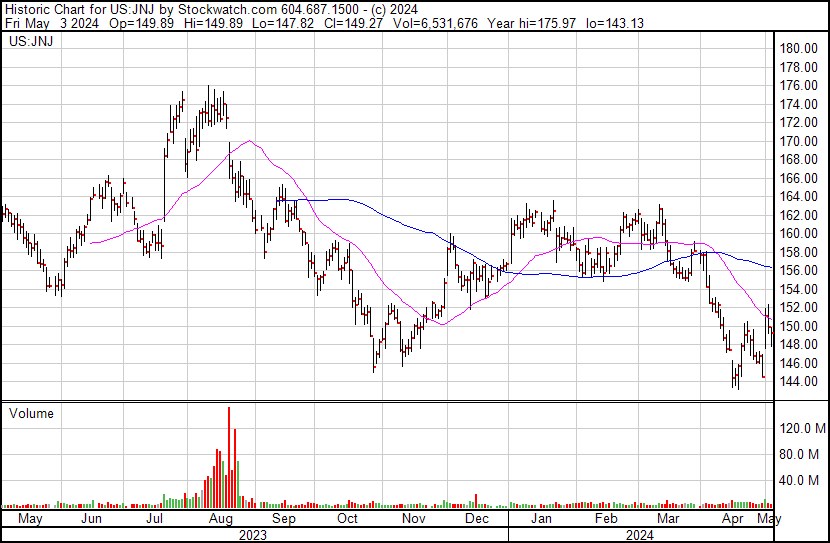Click the 150.00 price axis label

click(x=799, y=326)
